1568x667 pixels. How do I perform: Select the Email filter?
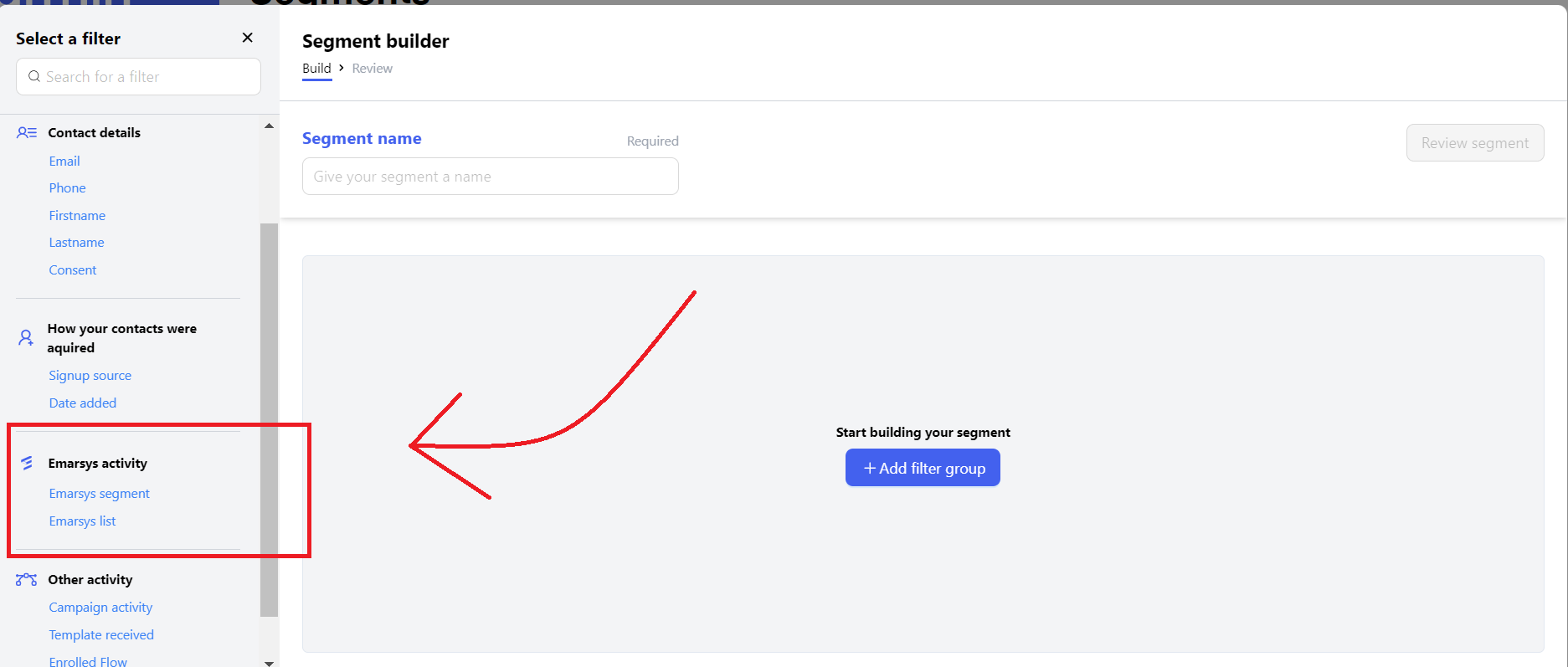click(64, 161)
